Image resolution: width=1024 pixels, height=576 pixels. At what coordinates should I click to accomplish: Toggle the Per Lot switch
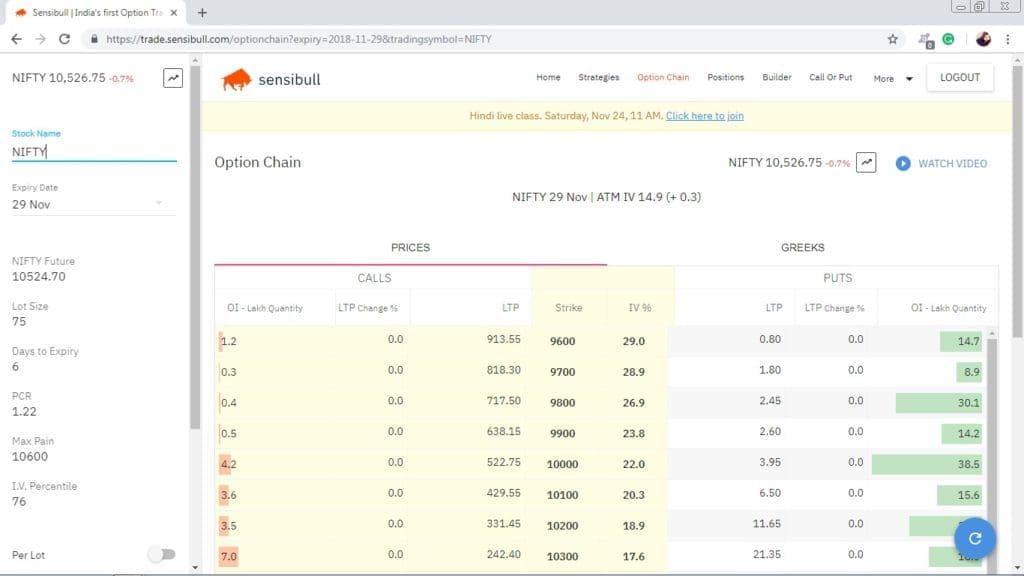(x=160, y=554)
